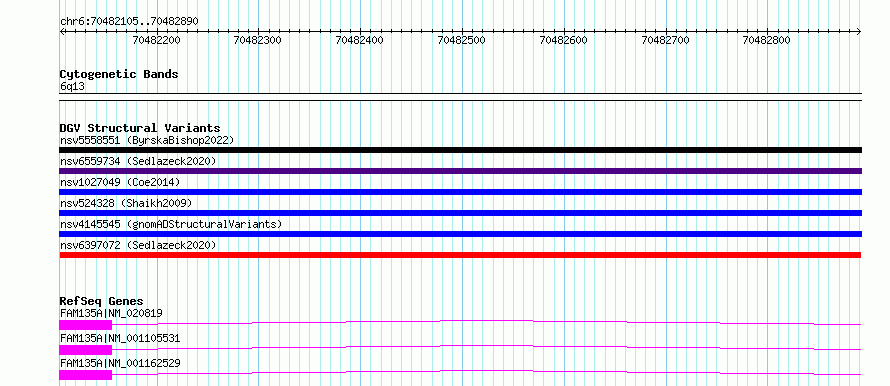Click ruler tick label 70482300
This screenshot has width=890, height=386.
(258, 40)
